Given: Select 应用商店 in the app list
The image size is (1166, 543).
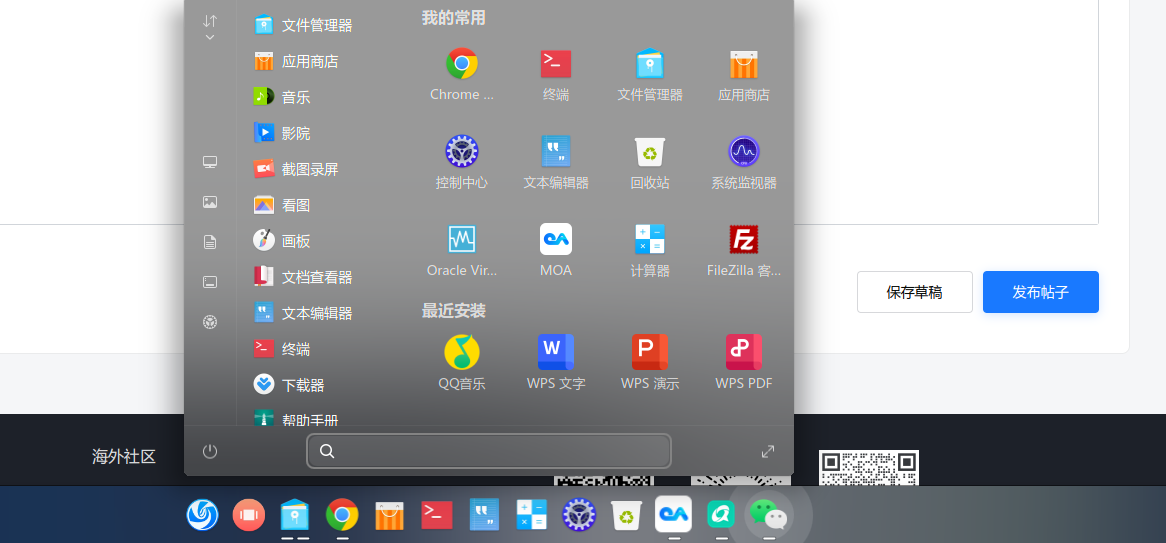Looking at the screenshot, I should pyautogui.click(x=296, y=61).
